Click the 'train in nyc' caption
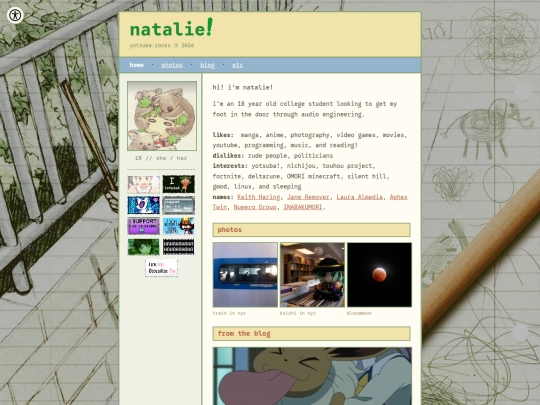 pyautogui.click(x=229, y=313)
